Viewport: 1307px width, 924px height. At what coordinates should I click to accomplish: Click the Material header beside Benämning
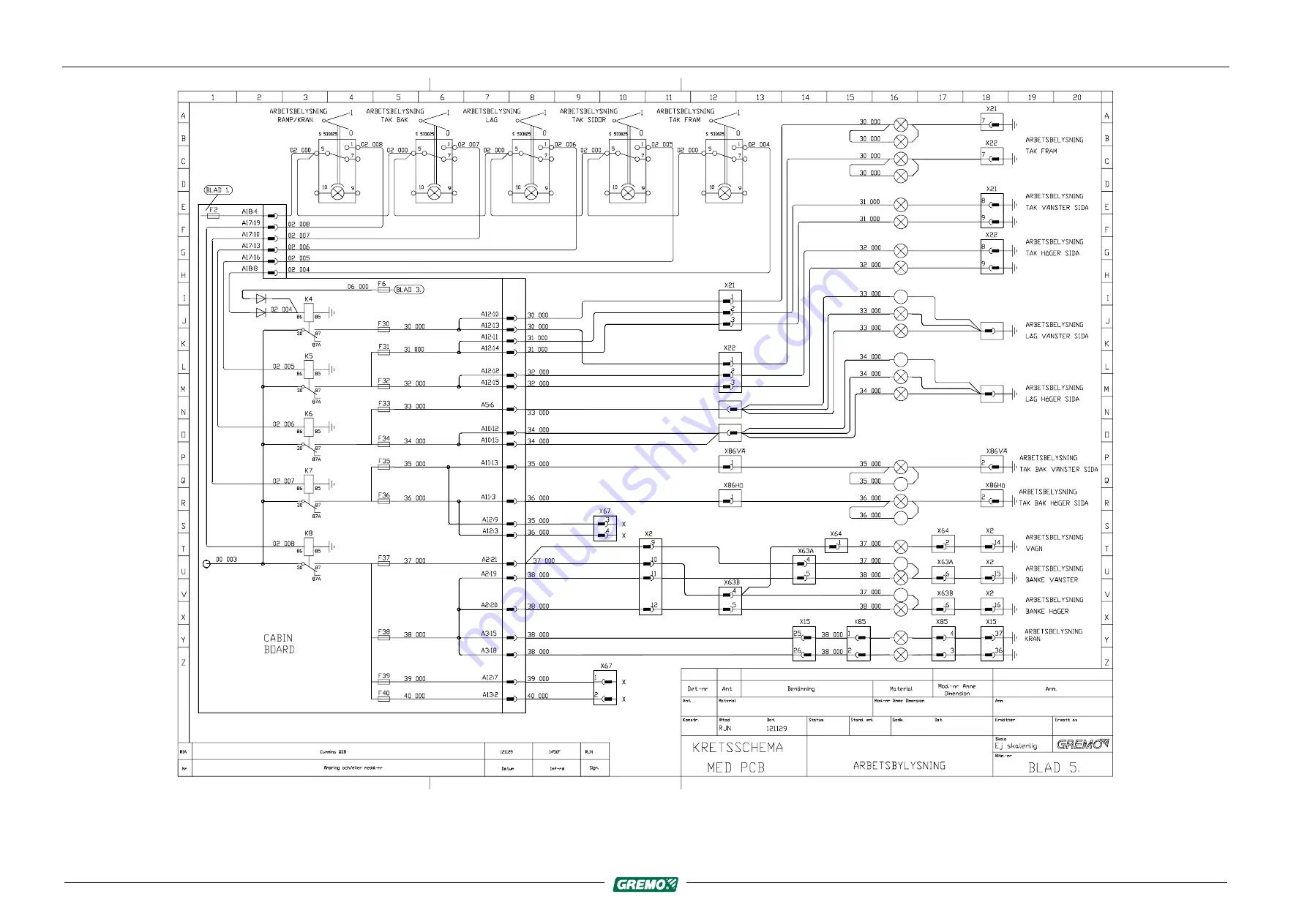coord(901,689)
